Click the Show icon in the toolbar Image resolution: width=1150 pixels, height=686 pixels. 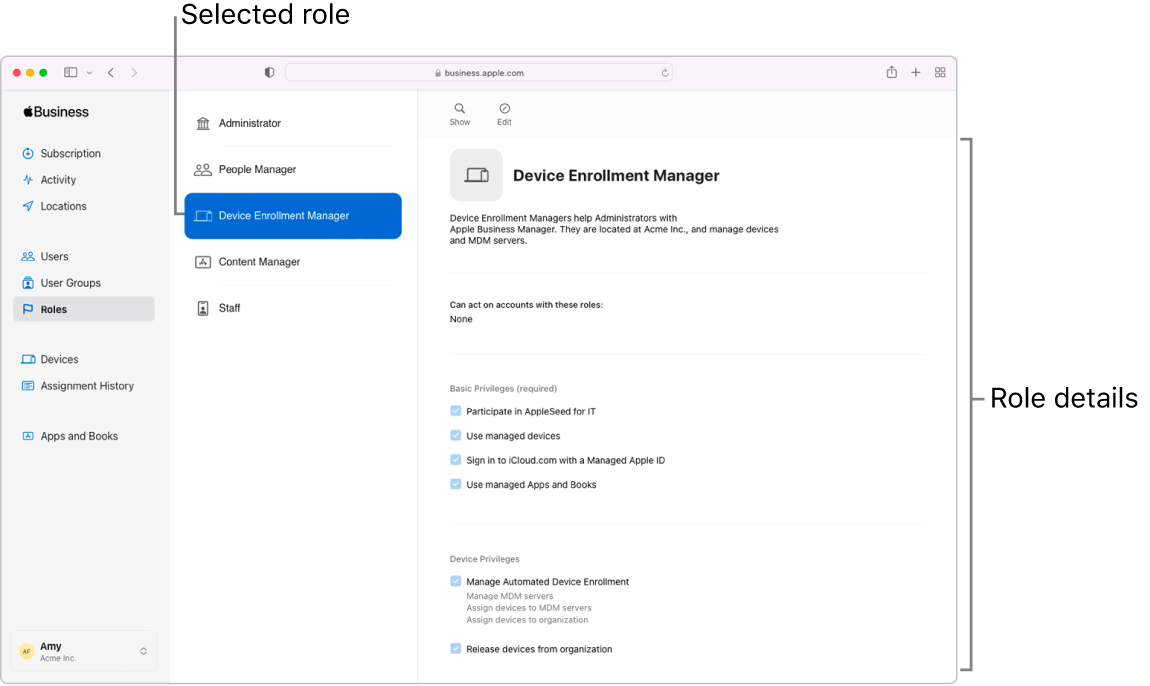459,110
